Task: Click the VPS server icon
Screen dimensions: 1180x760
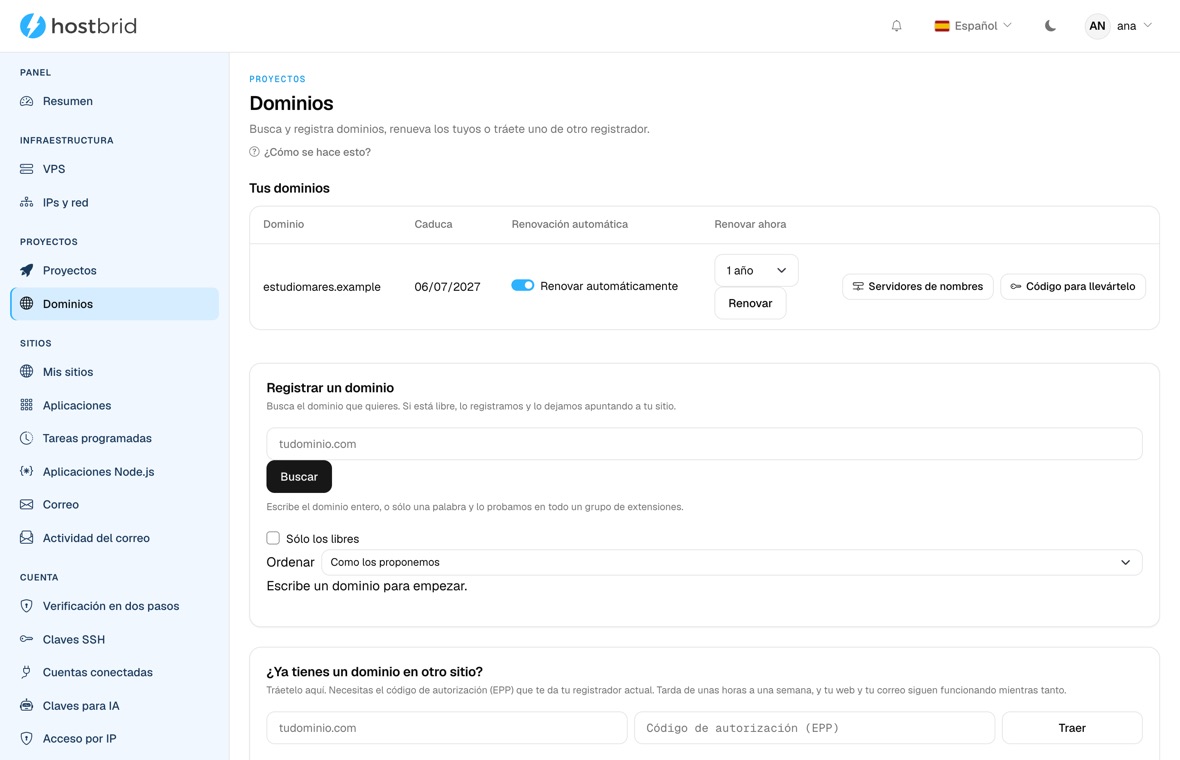Action: click(26, 169)
